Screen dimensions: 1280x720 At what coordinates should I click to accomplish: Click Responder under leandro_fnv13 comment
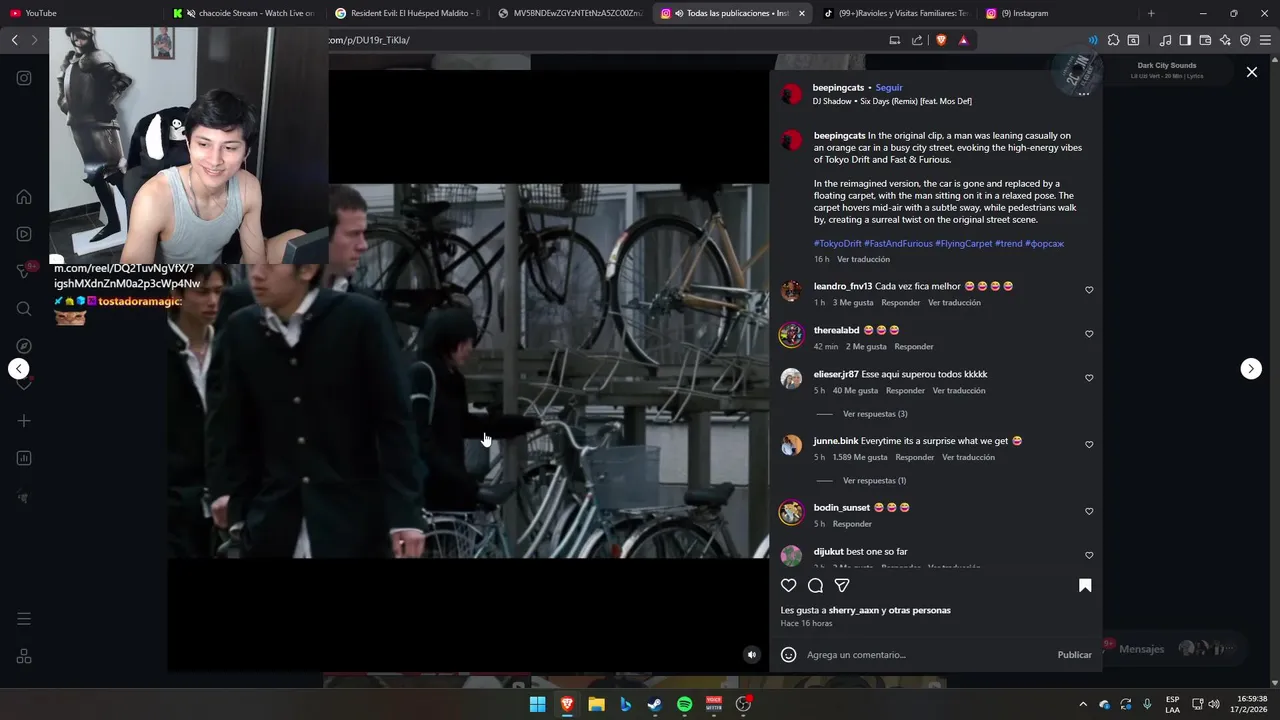[x=900, y=303]
